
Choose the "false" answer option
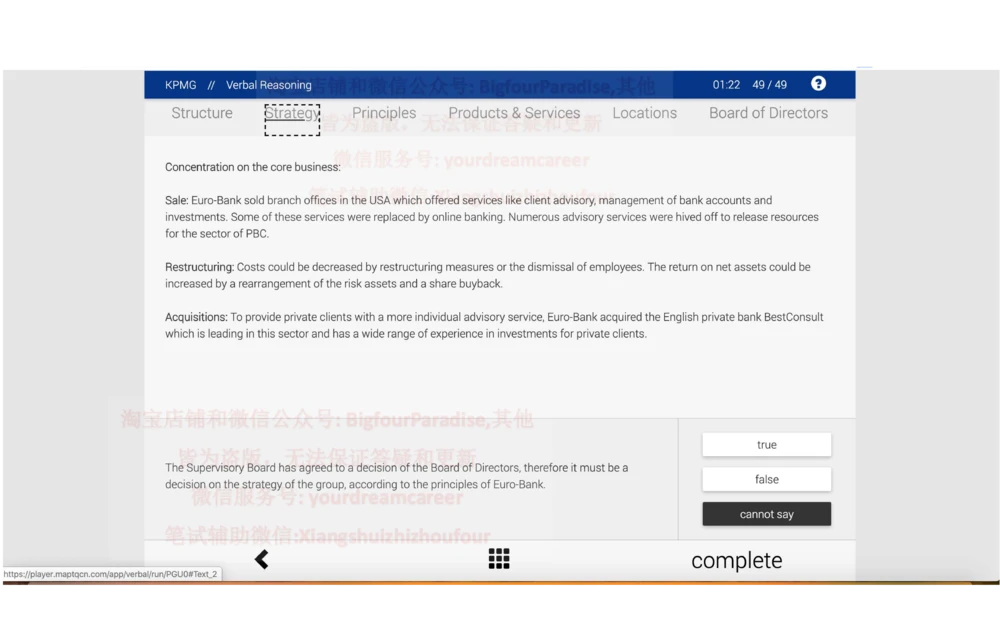click(766, 479)
